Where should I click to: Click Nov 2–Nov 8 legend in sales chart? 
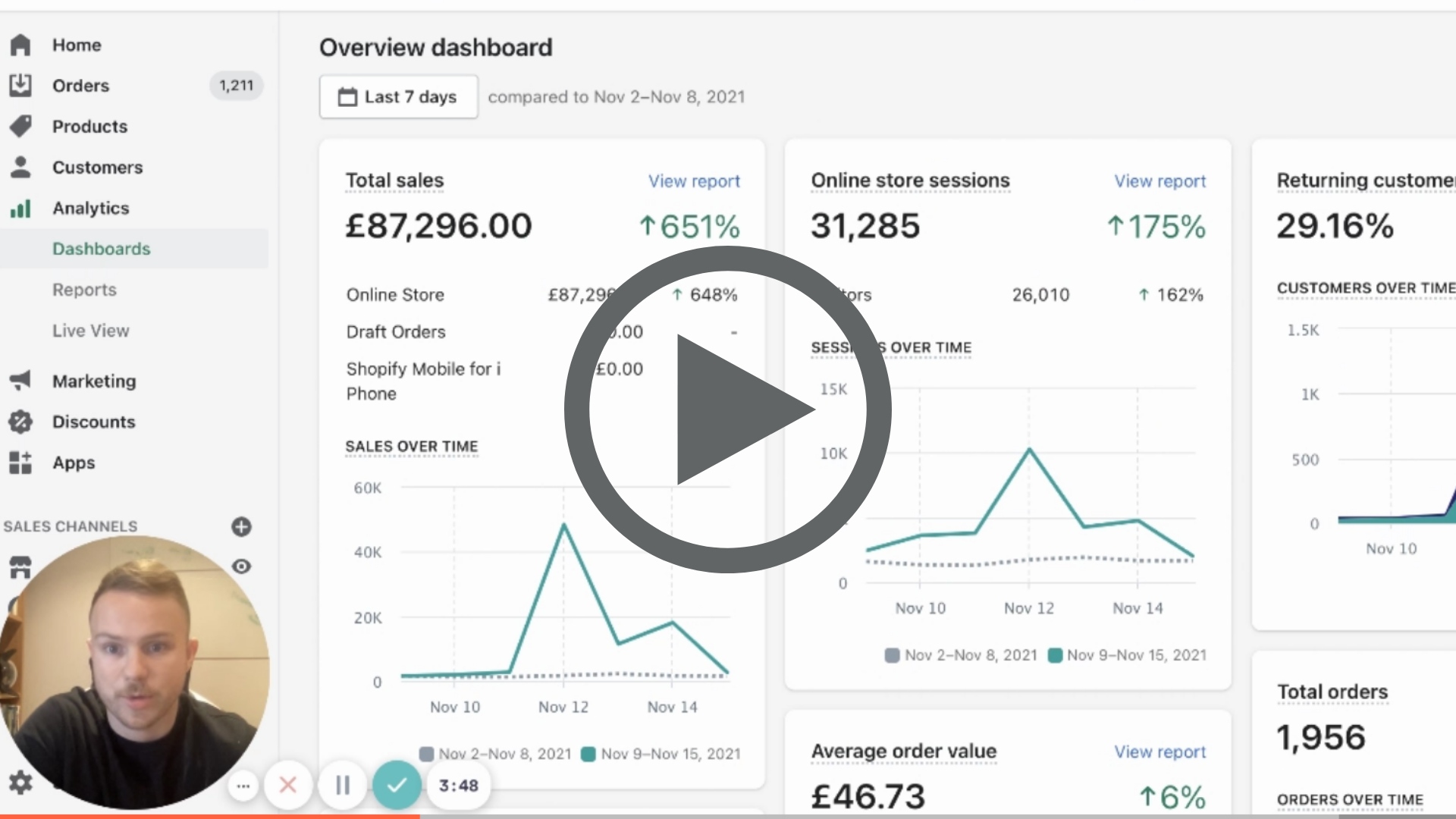point(495,754)
